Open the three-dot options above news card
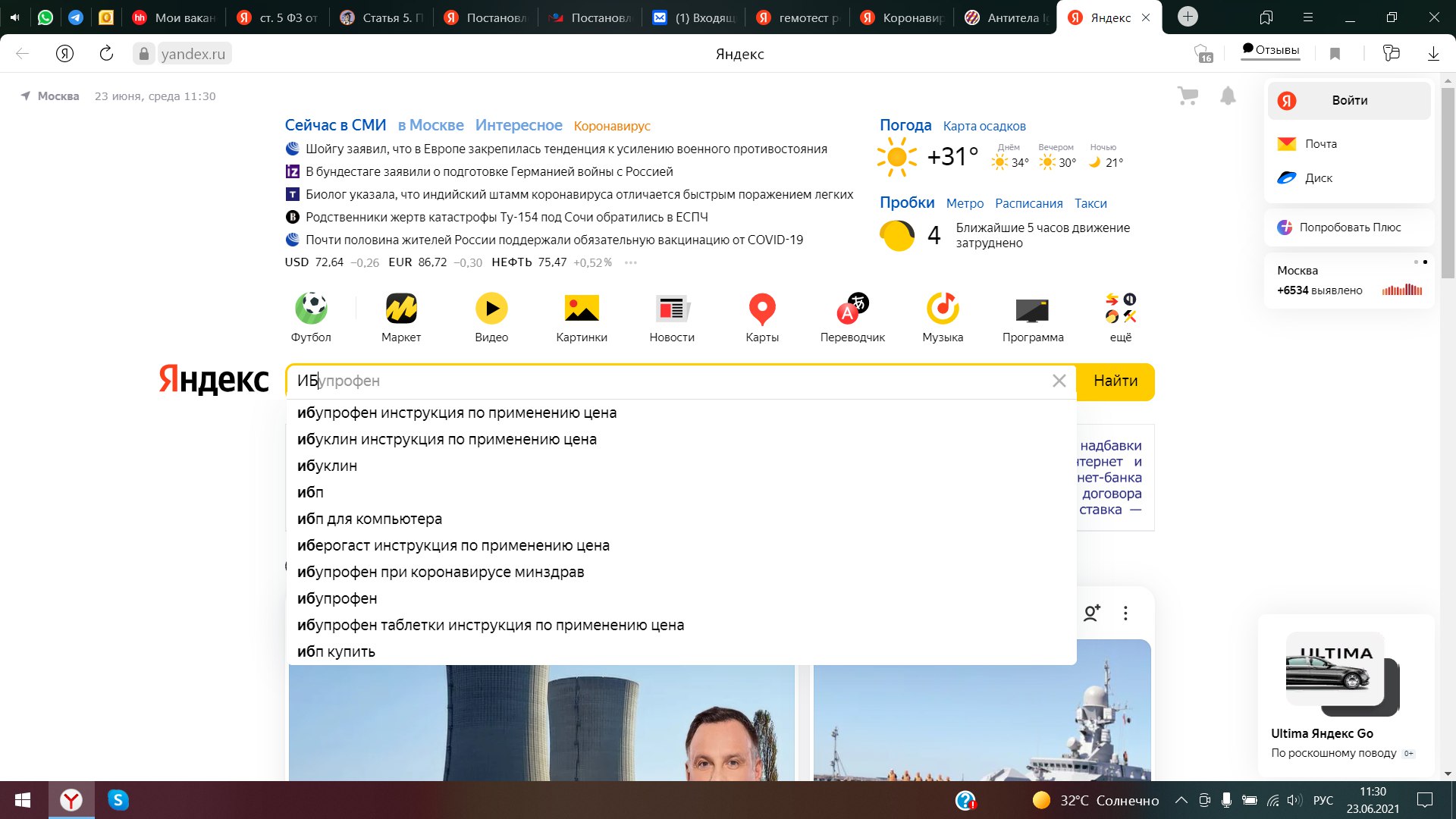This screenshot has width=1456, height=819. 1125,613
